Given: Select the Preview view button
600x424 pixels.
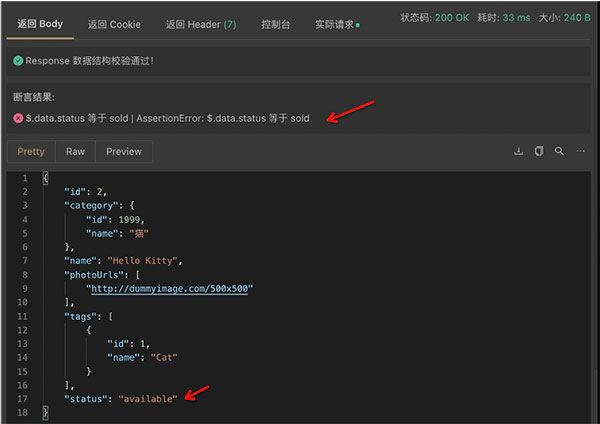Looking at the screenshot, I should tap(124, 152).
